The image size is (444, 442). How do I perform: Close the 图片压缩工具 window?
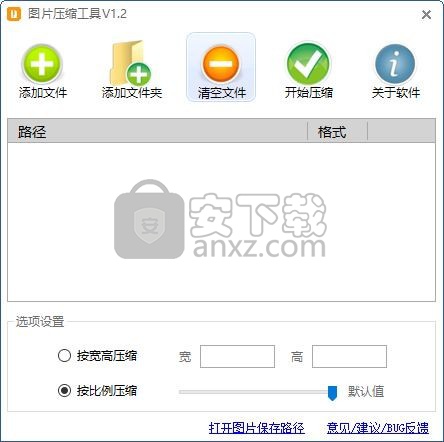coord(426,15)
